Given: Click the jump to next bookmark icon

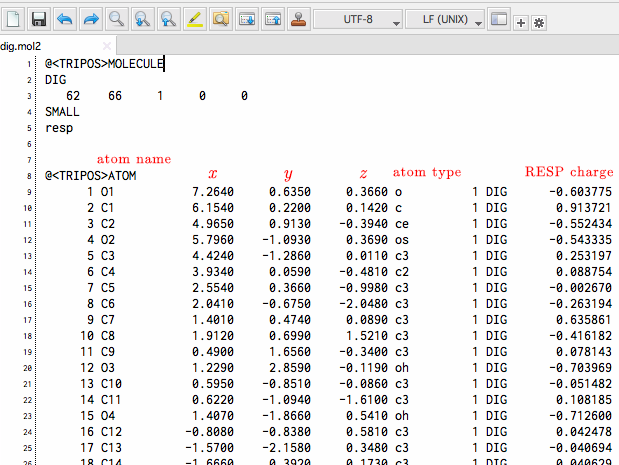Looking at the screenshot, I should point(247,19).
